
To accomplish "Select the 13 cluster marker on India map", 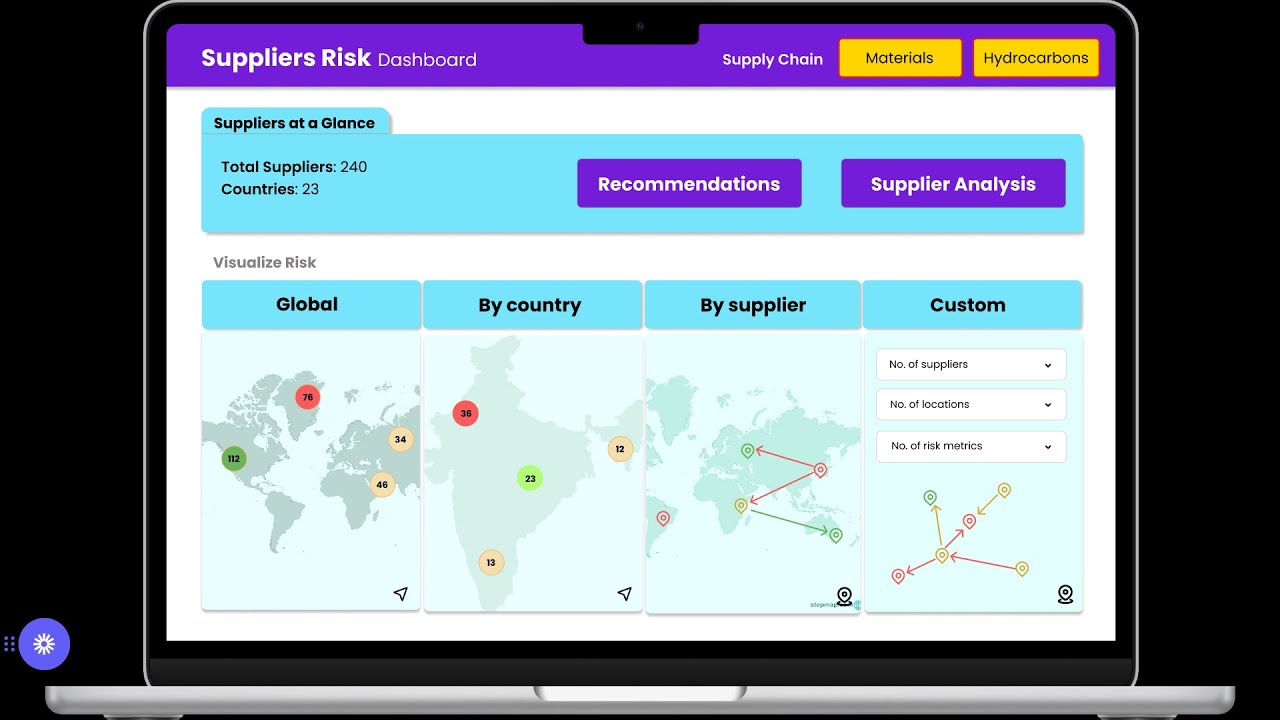I will [490, 562].
